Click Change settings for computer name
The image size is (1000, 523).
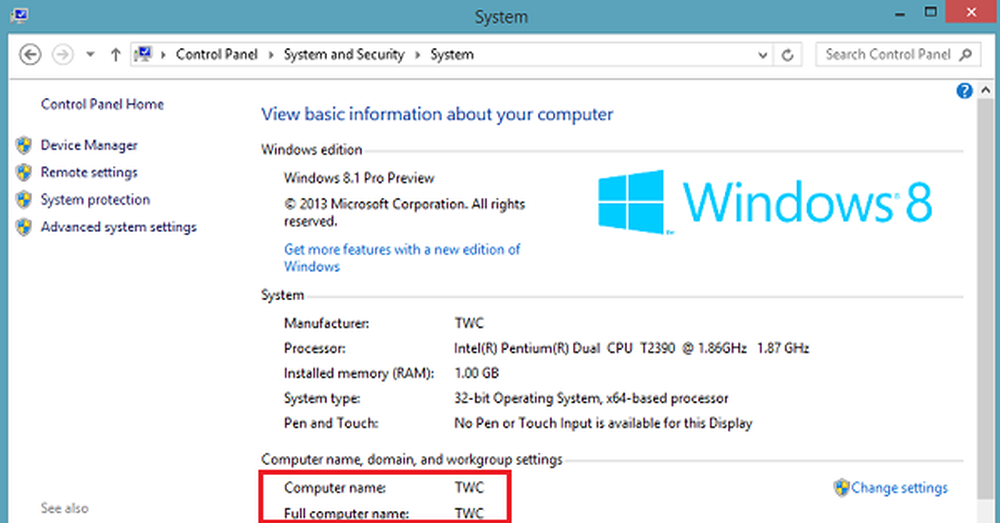point(897,488)
